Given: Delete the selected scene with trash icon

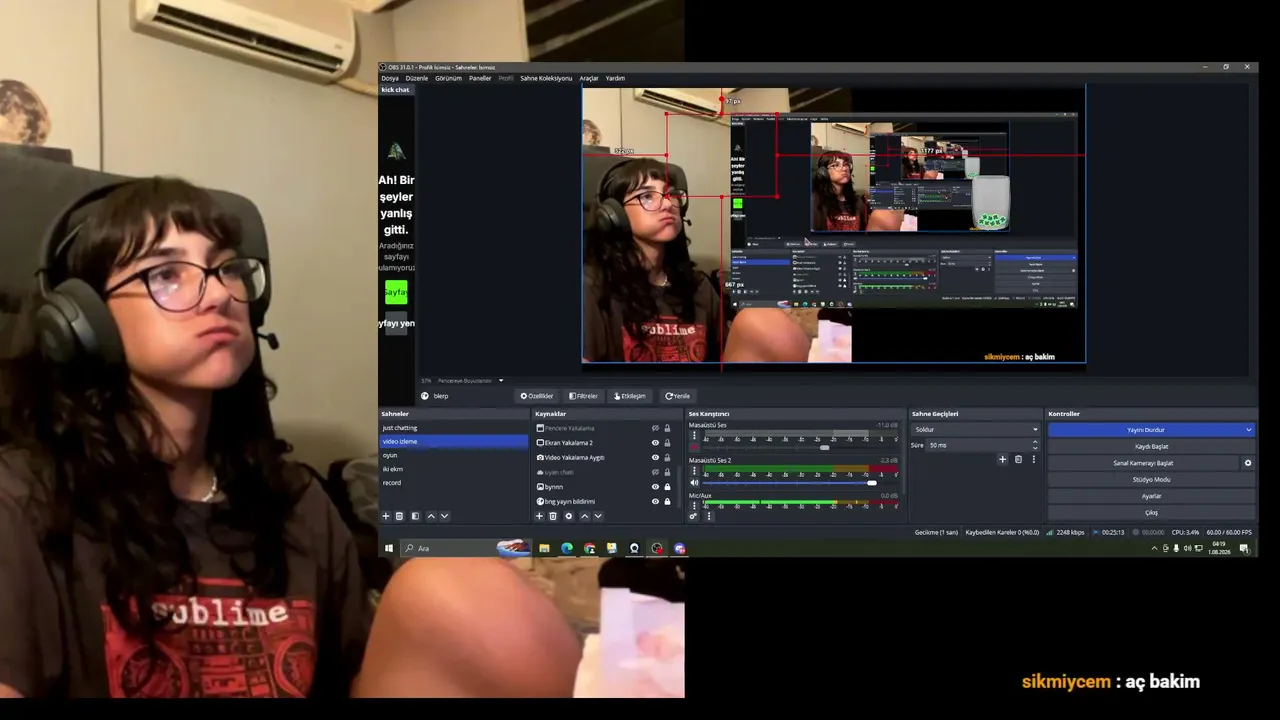Looking at the screenshot, I should point(399,516).
